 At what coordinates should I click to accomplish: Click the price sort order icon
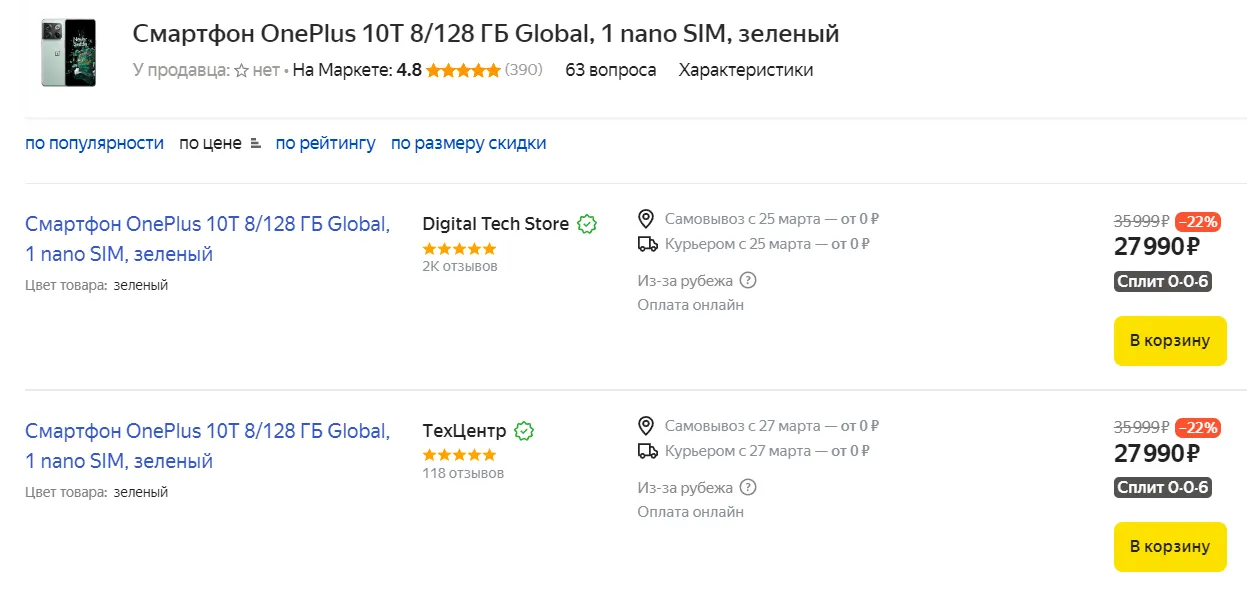click(256, 143)
